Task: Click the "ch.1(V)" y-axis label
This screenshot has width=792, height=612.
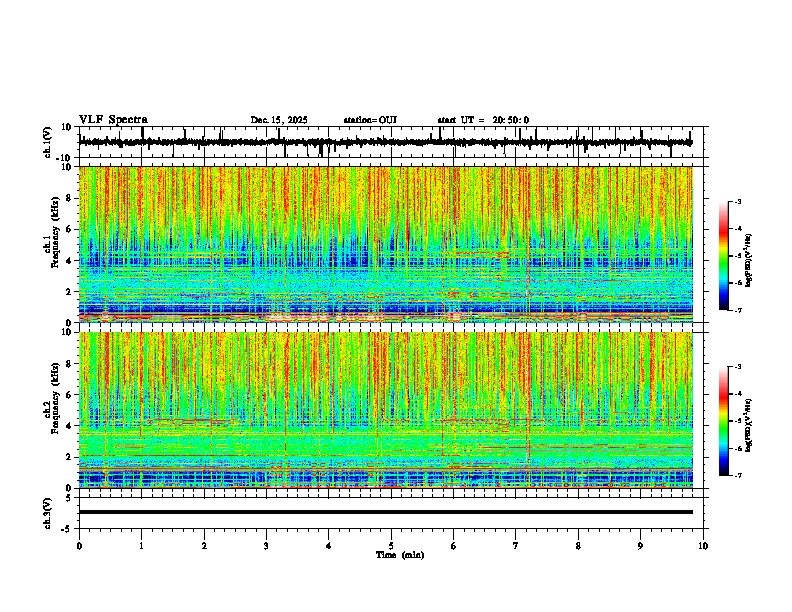Action: (x=48, y=142)
